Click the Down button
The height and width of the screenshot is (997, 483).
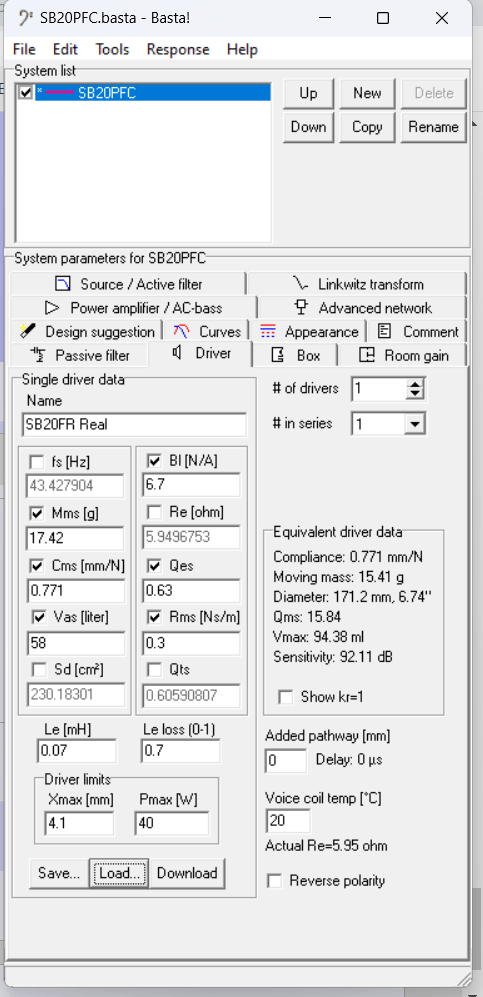pos(308,127)
